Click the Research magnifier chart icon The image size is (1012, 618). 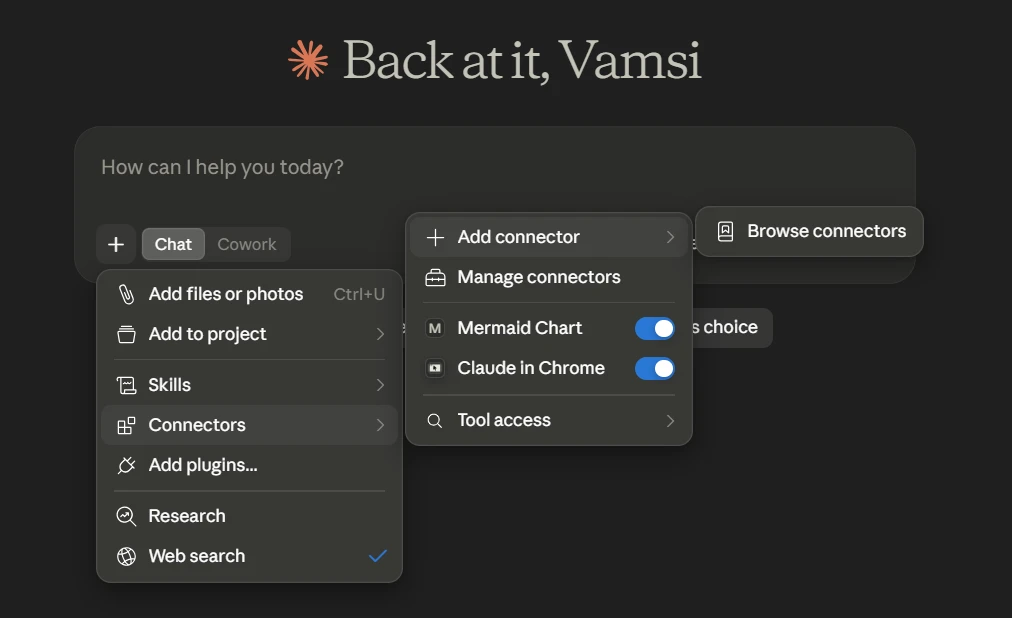pyautogui.click(x=126, y=516)
